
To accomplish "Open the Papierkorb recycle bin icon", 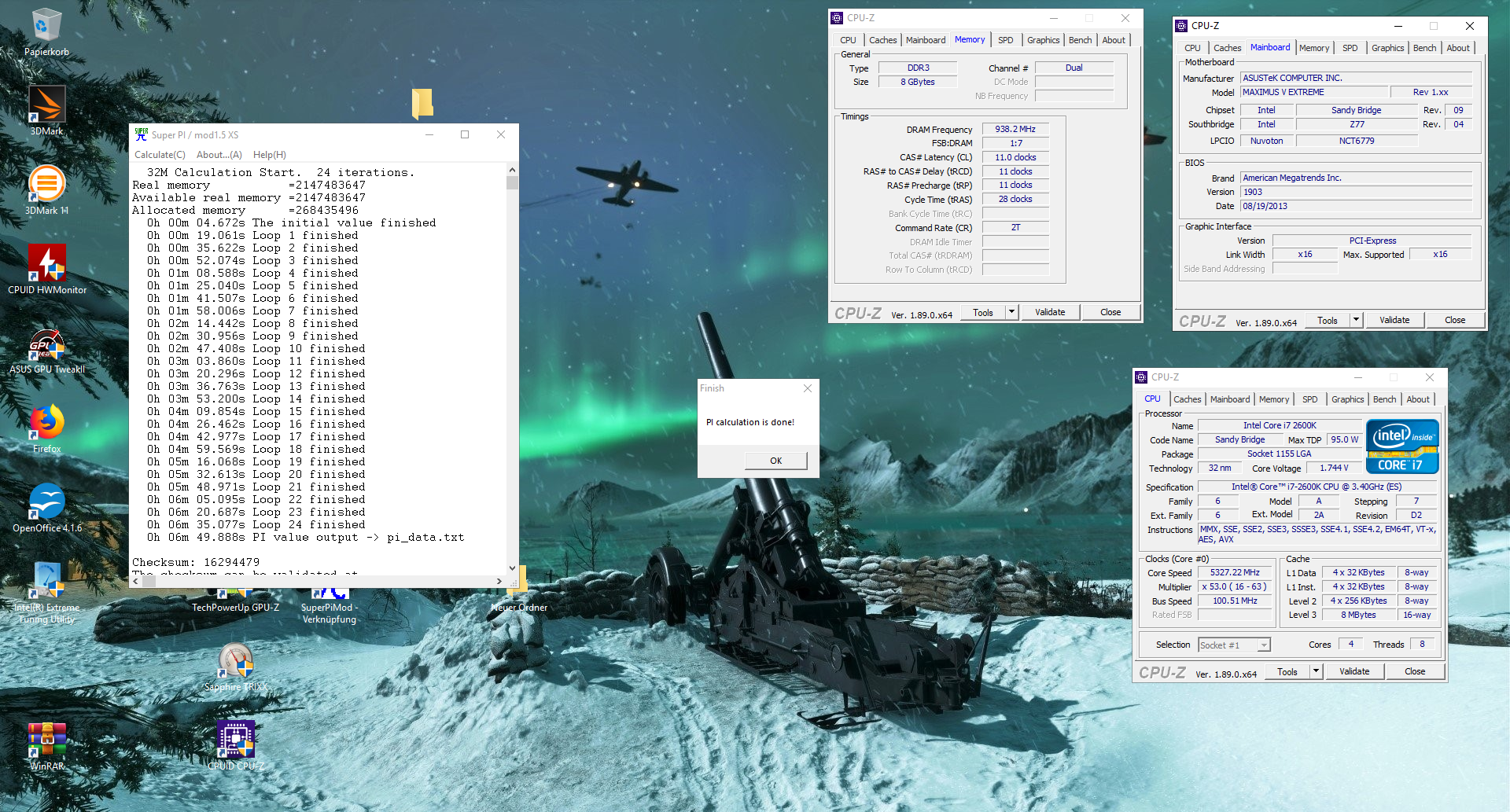I will click(x=46, y=26).
